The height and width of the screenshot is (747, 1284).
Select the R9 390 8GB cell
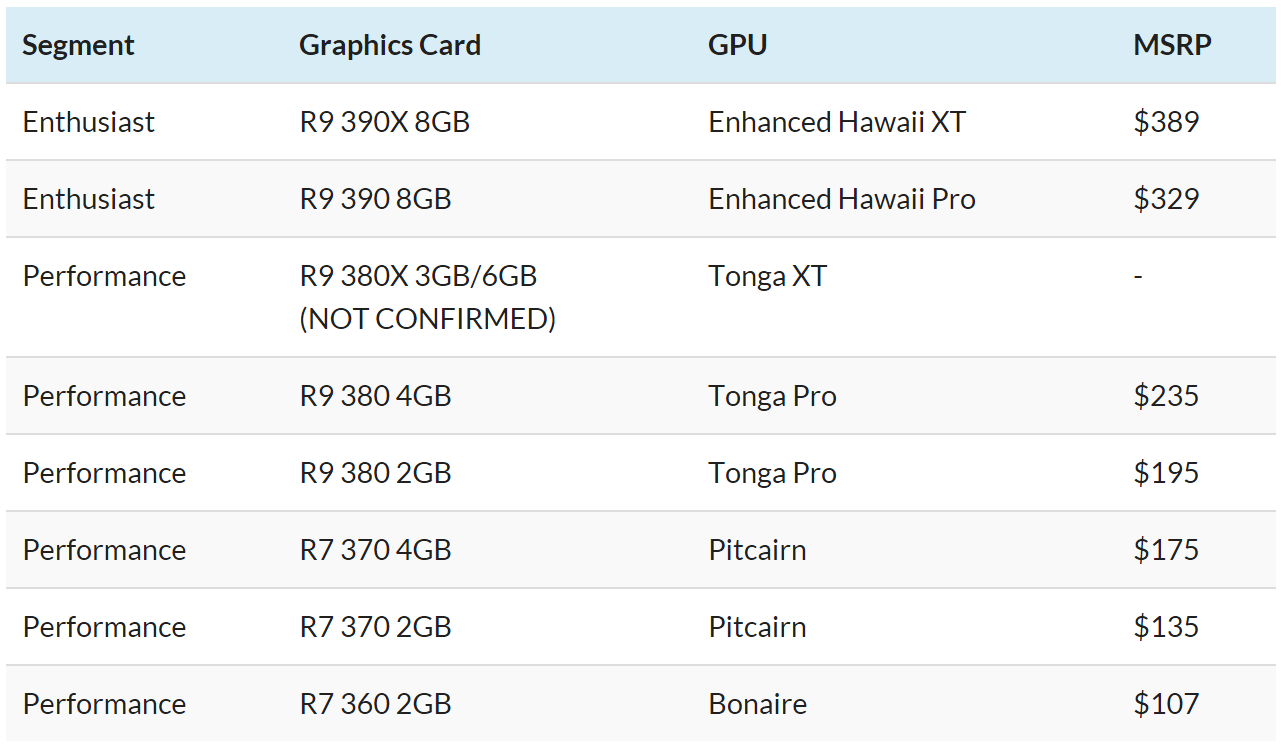tap(376, 199)
